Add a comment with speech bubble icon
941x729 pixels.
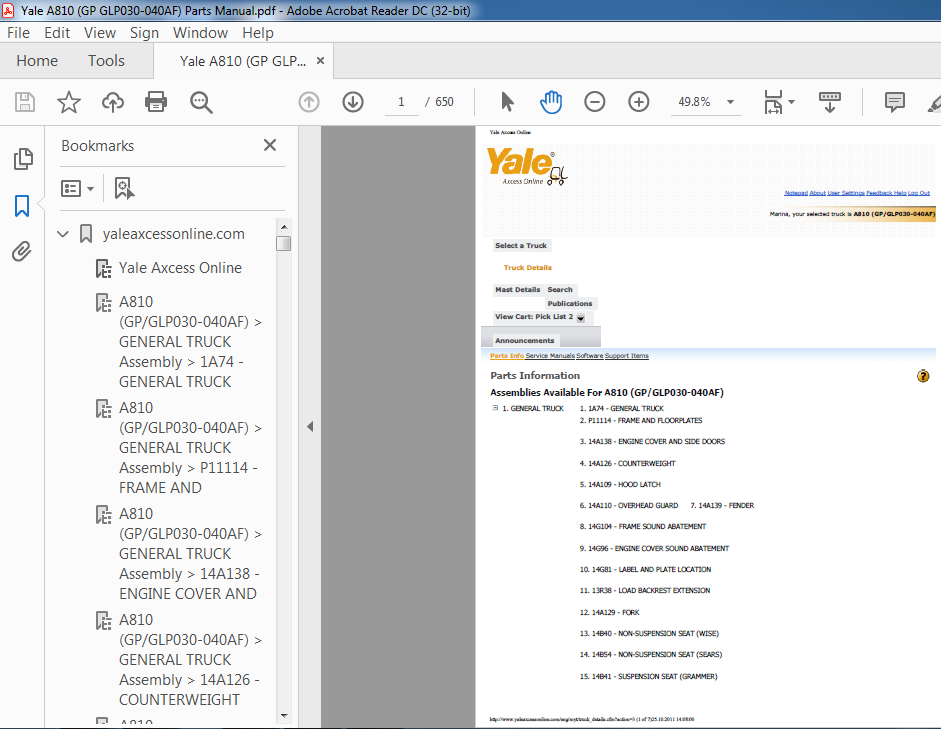895,102
